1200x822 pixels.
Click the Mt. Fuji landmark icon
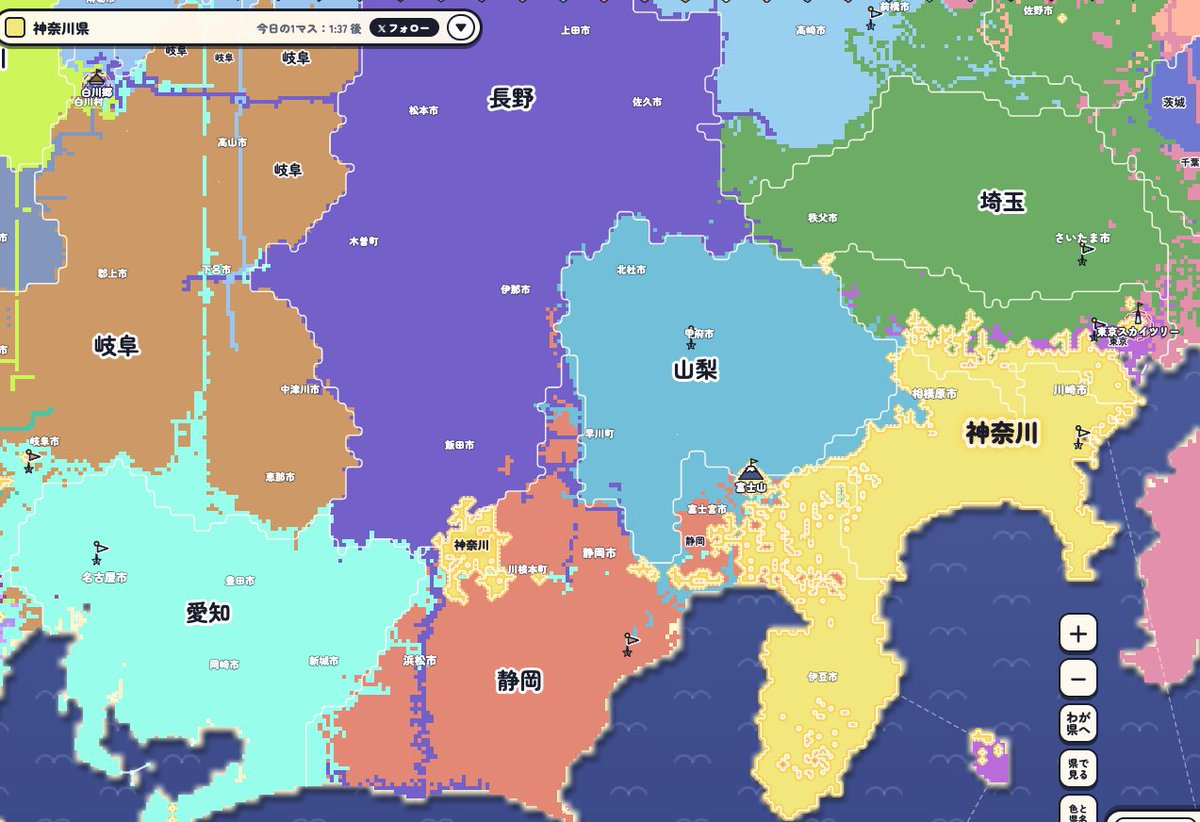pyautogui.click(x=750, y=470)
